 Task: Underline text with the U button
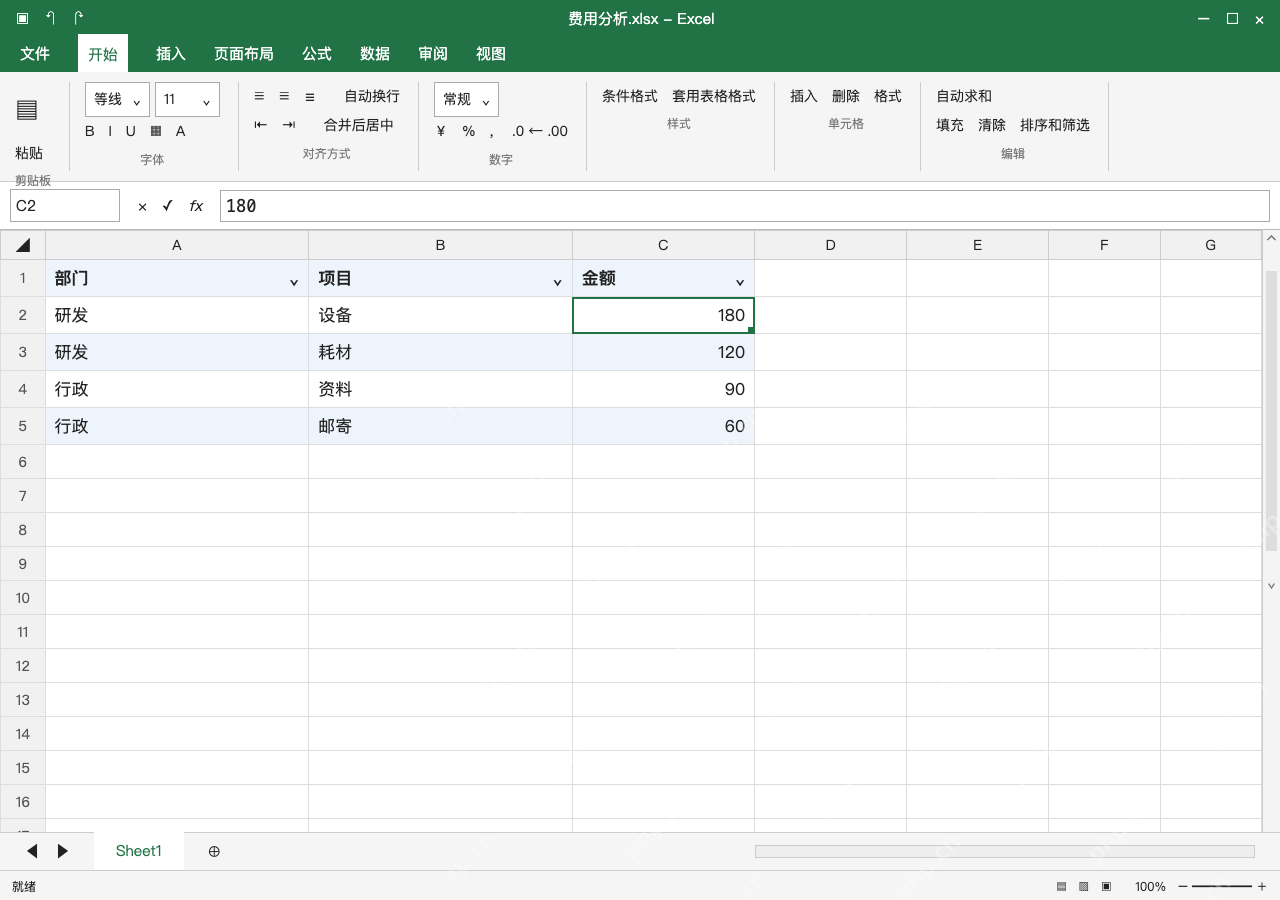click(130, 131)
